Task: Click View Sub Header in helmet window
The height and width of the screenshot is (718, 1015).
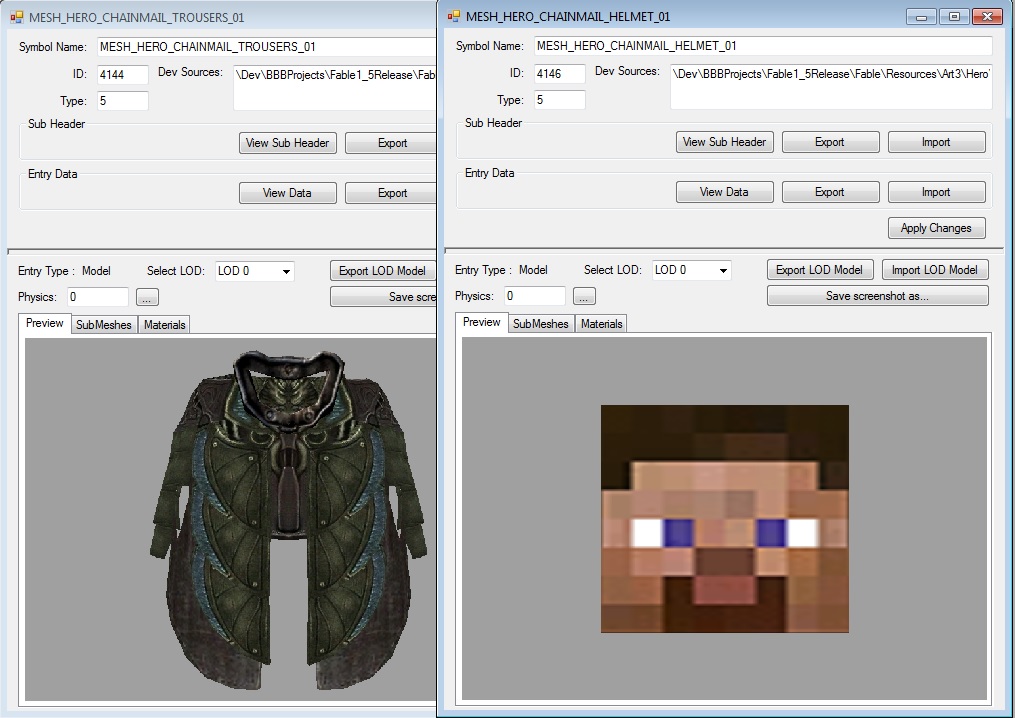Action: click(x=724, y=142)
